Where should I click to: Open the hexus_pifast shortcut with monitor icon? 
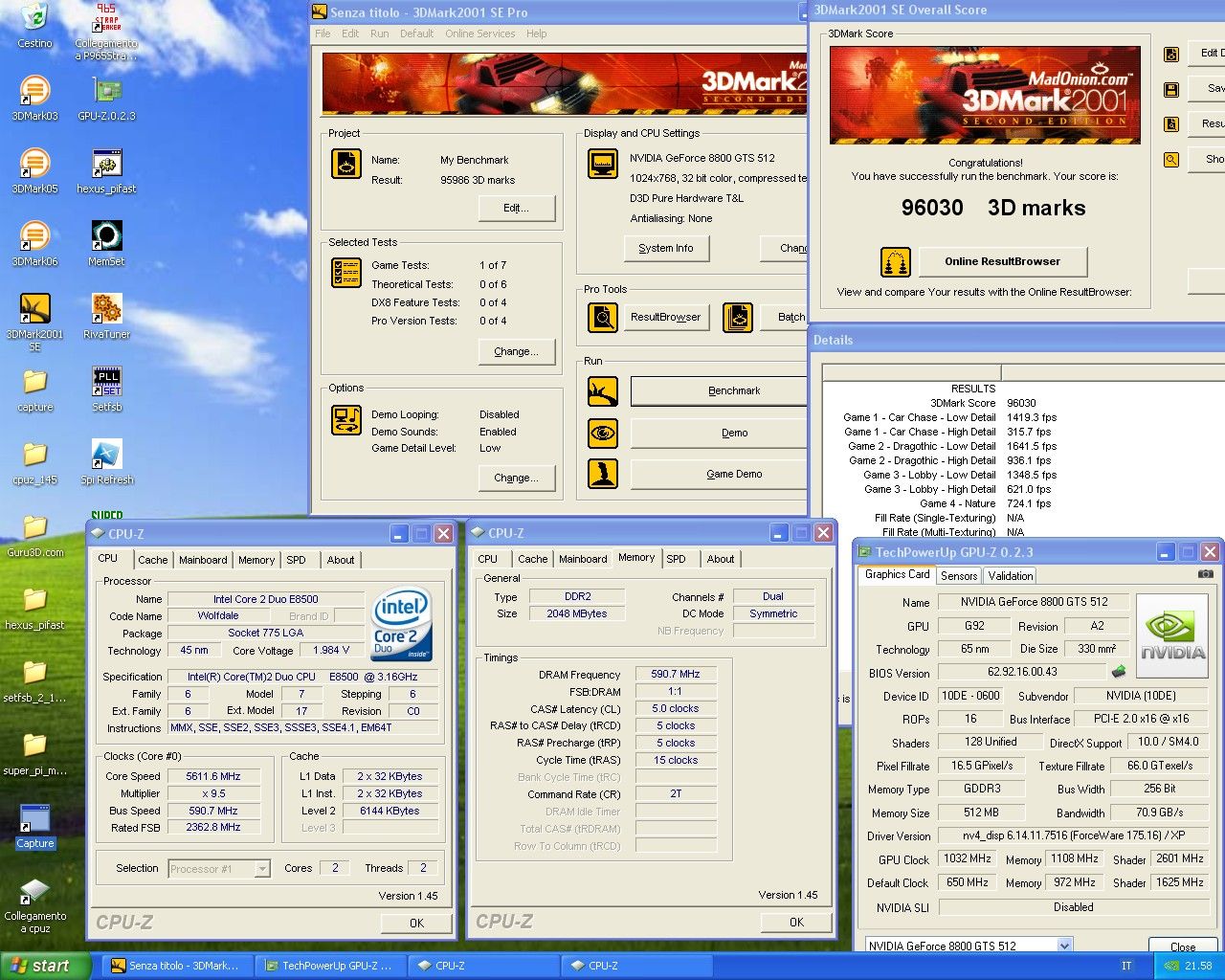(106, 170)
